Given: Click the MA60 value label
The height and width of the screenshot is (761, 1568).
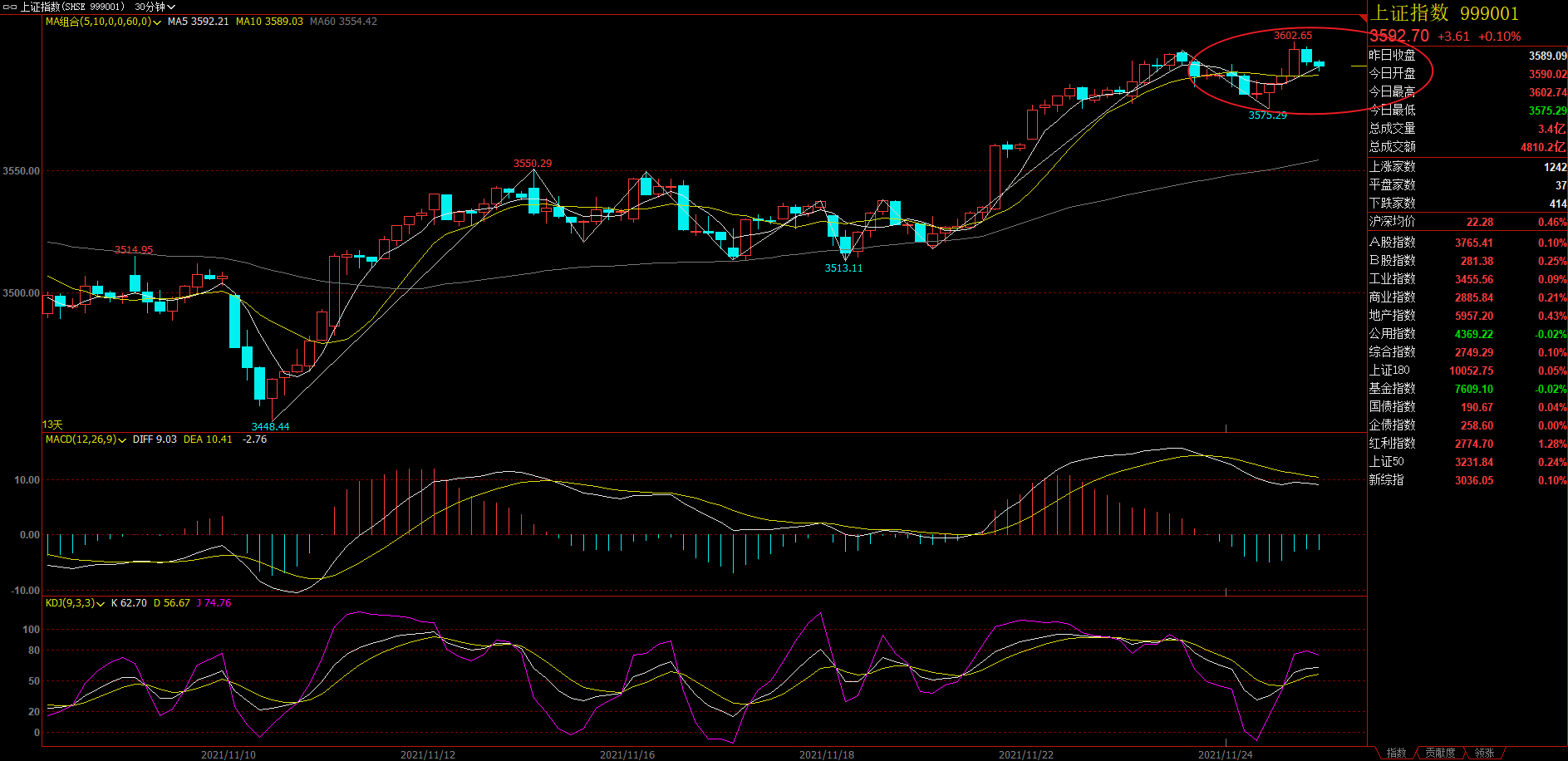Looking at the screenshot, I should (343, 22).
